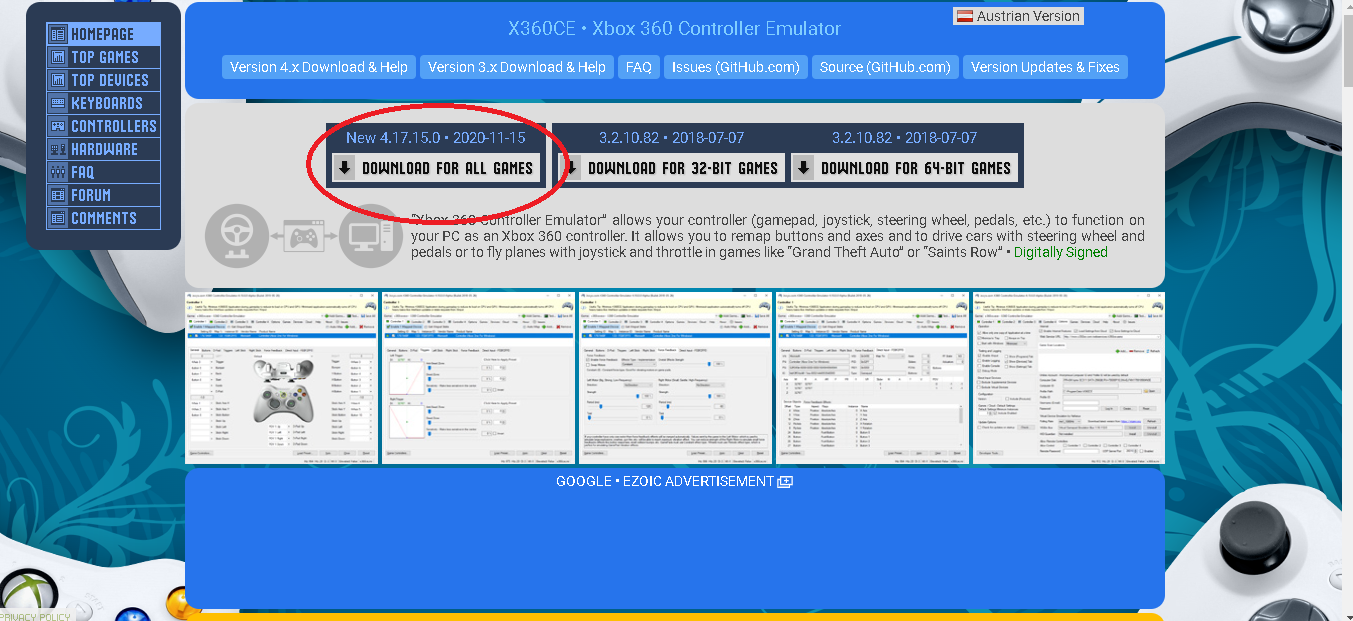This screenshot has height=621, width=1353.
Task: Open second screenshot thumbnail with trigger graphs
Action: tap(478, 378)
